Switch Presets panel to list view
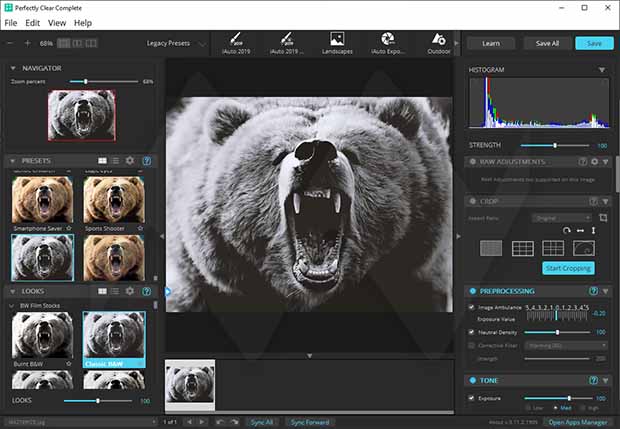Image resolution: width=620 pixels, height=429 pixels. (x=115, y=160)
